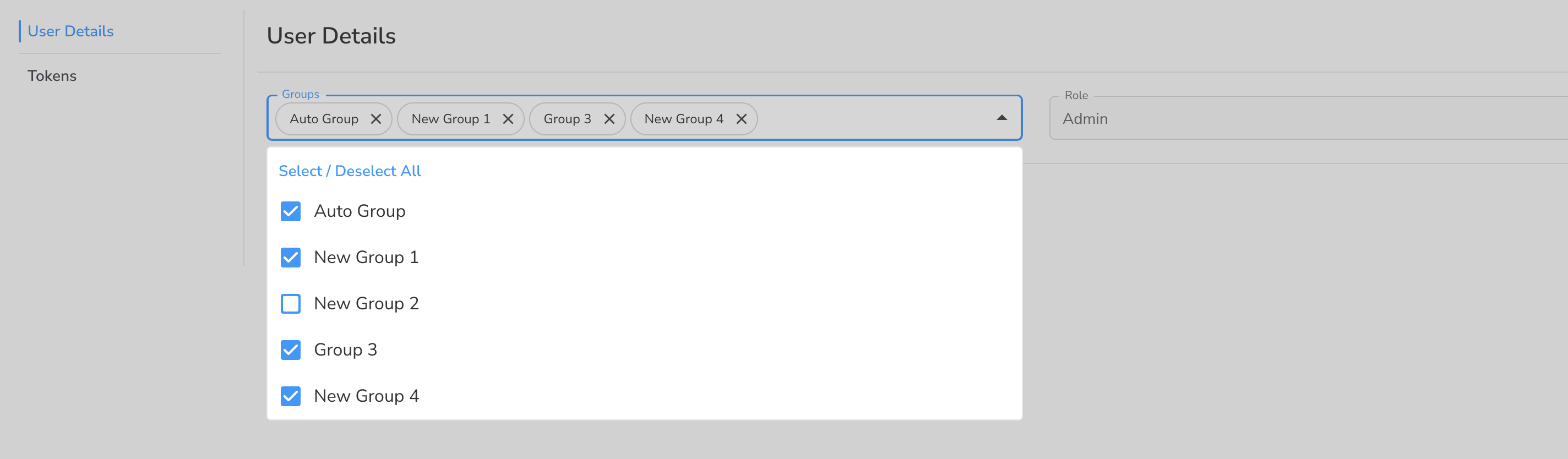This screenshot has height=459, width=1568.
Task: Remove the Group 3 chip
Action: [x=609, y=119]
